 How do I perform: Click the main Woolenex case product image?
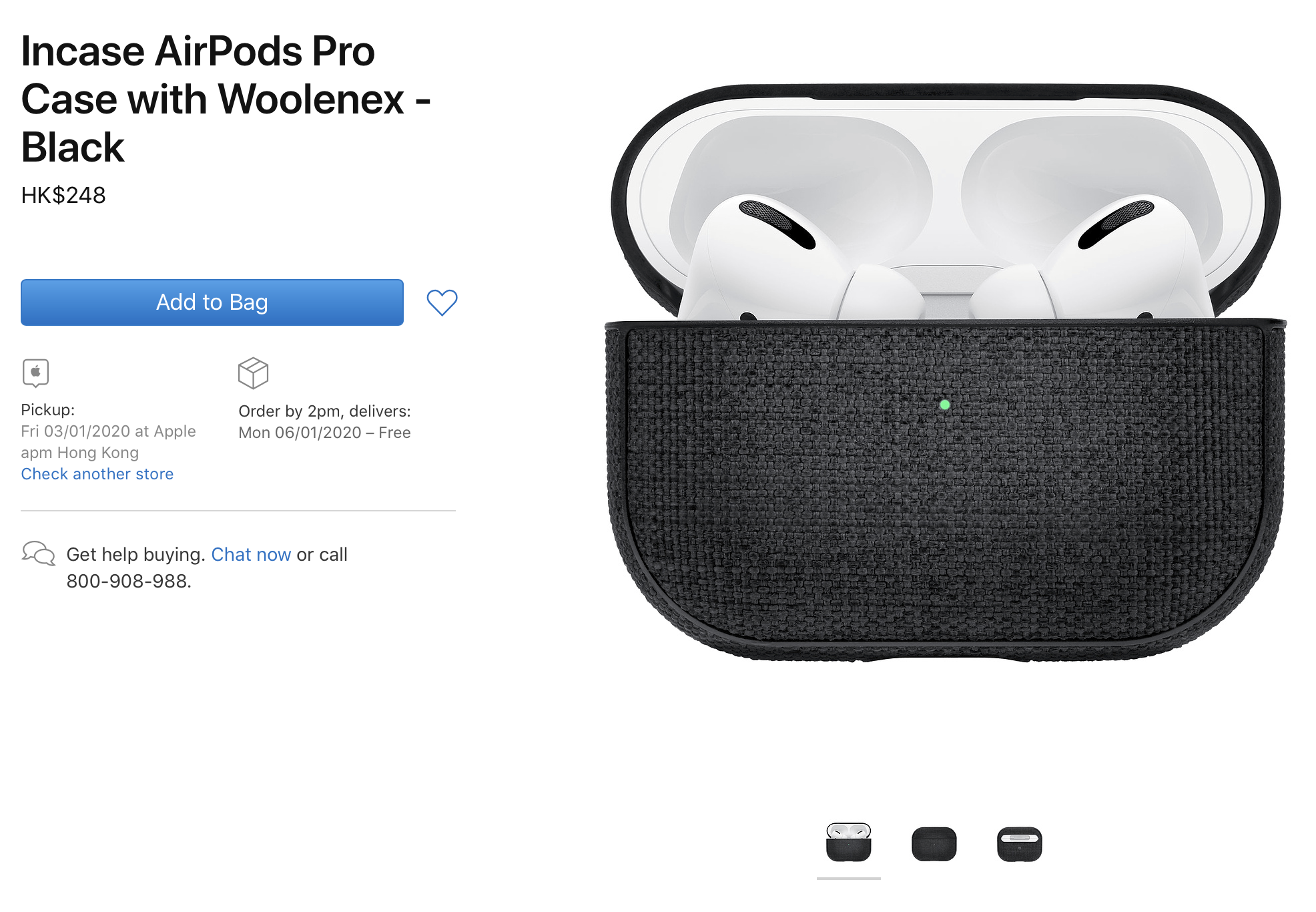(946, 373)
